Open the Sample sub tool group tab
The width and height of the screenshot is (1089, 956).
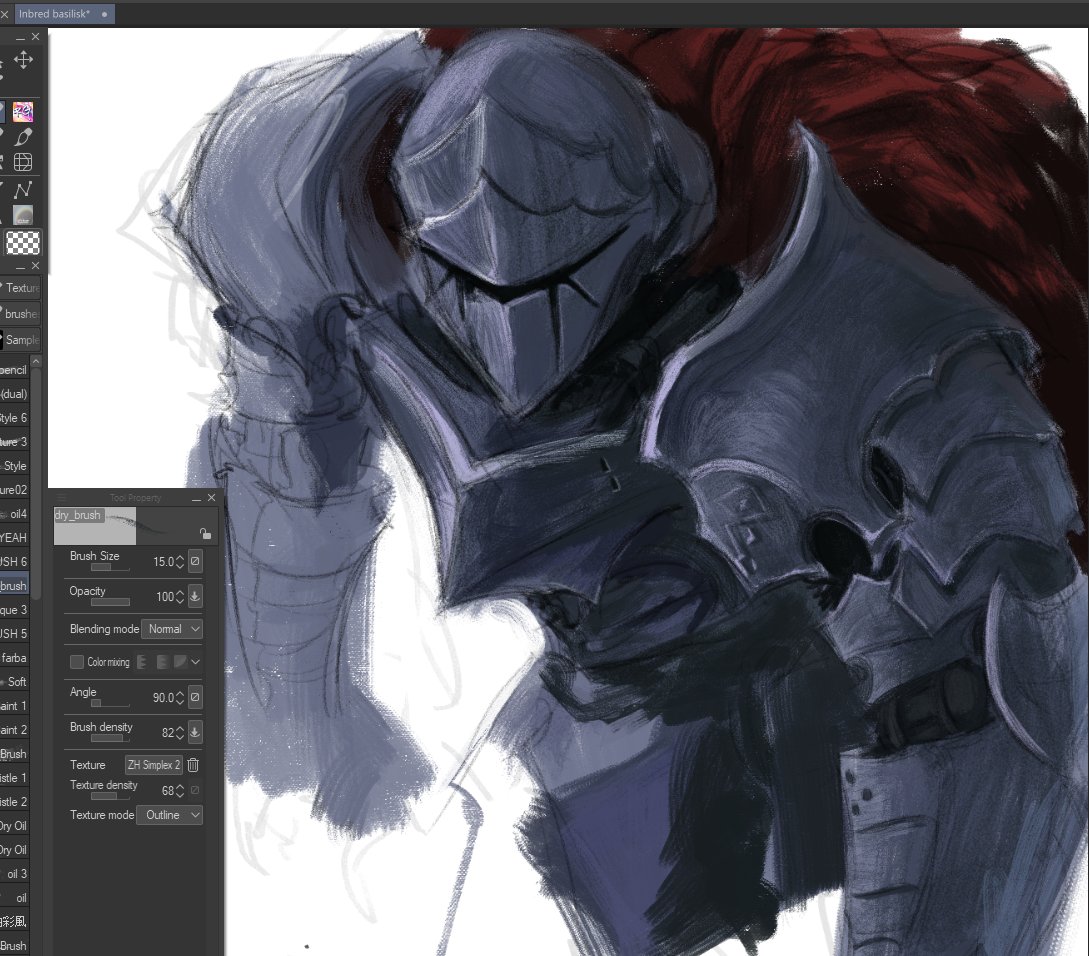[21, 340]
